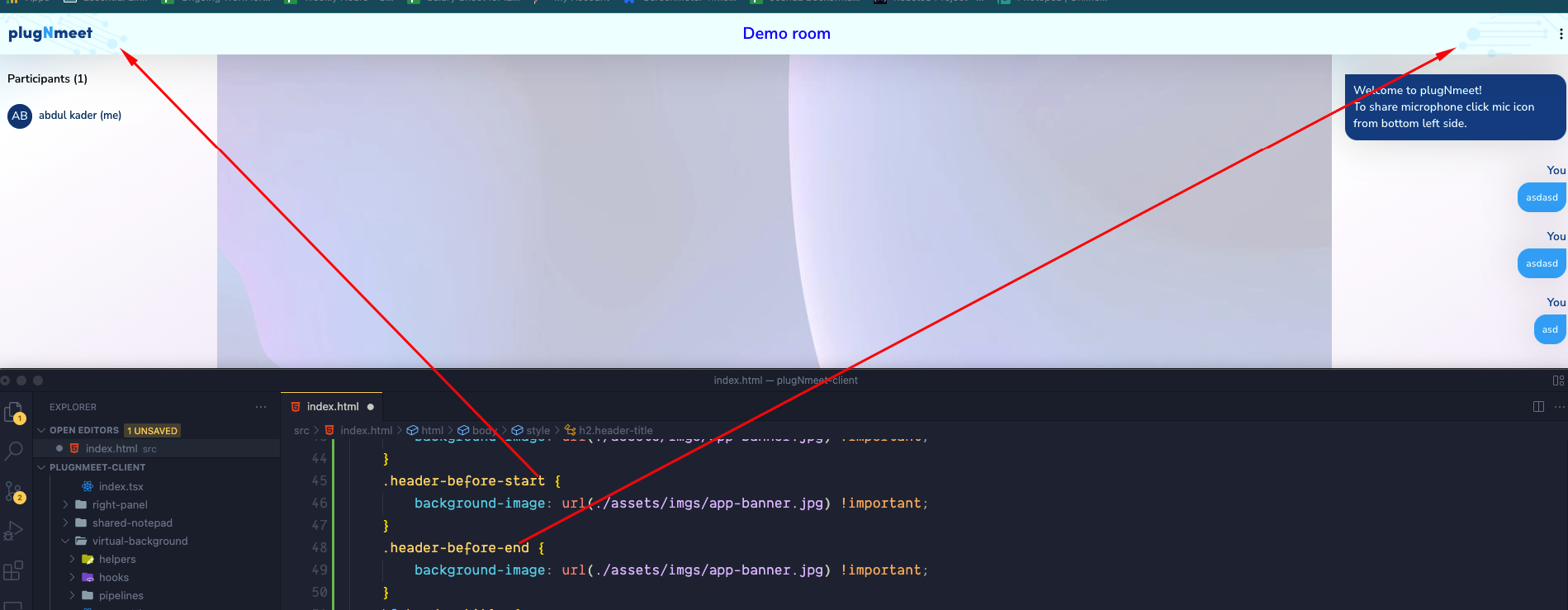Click the EXPLORER panel title
The image size is (1568, 610).
click(x=73, y=407)
